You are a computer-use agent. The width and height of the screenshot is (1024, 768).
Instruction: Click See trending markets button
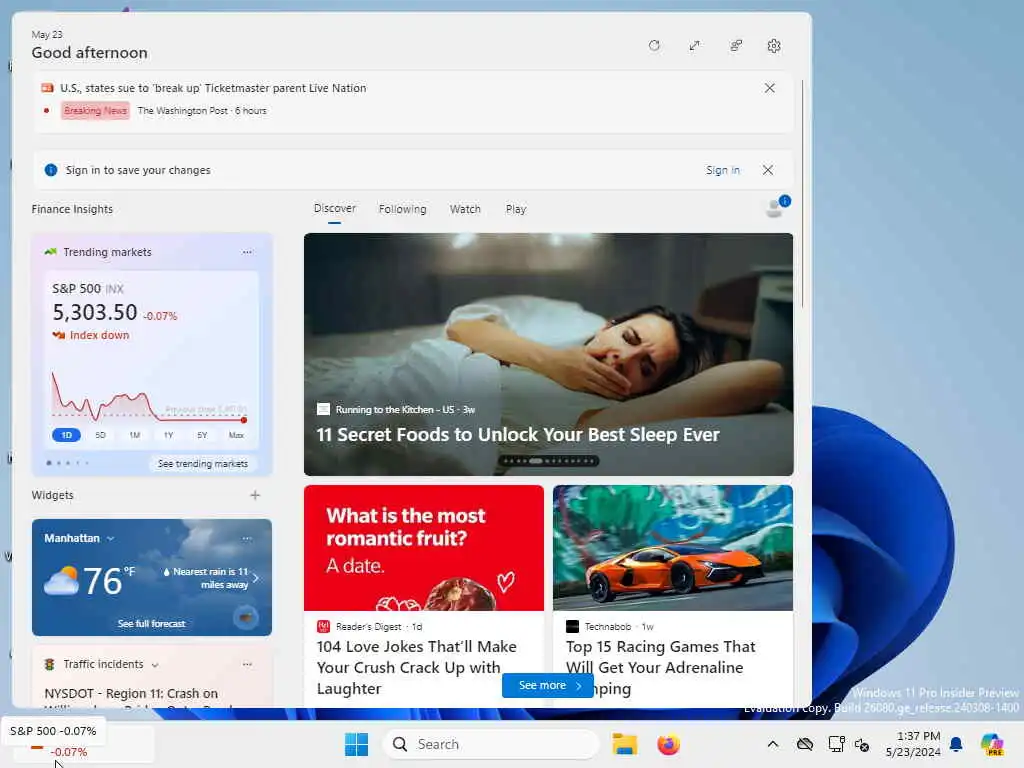tap(202, 464)
